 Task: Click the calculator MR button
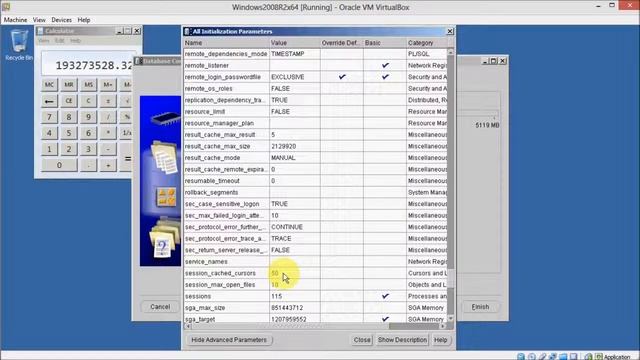(69, 84)
